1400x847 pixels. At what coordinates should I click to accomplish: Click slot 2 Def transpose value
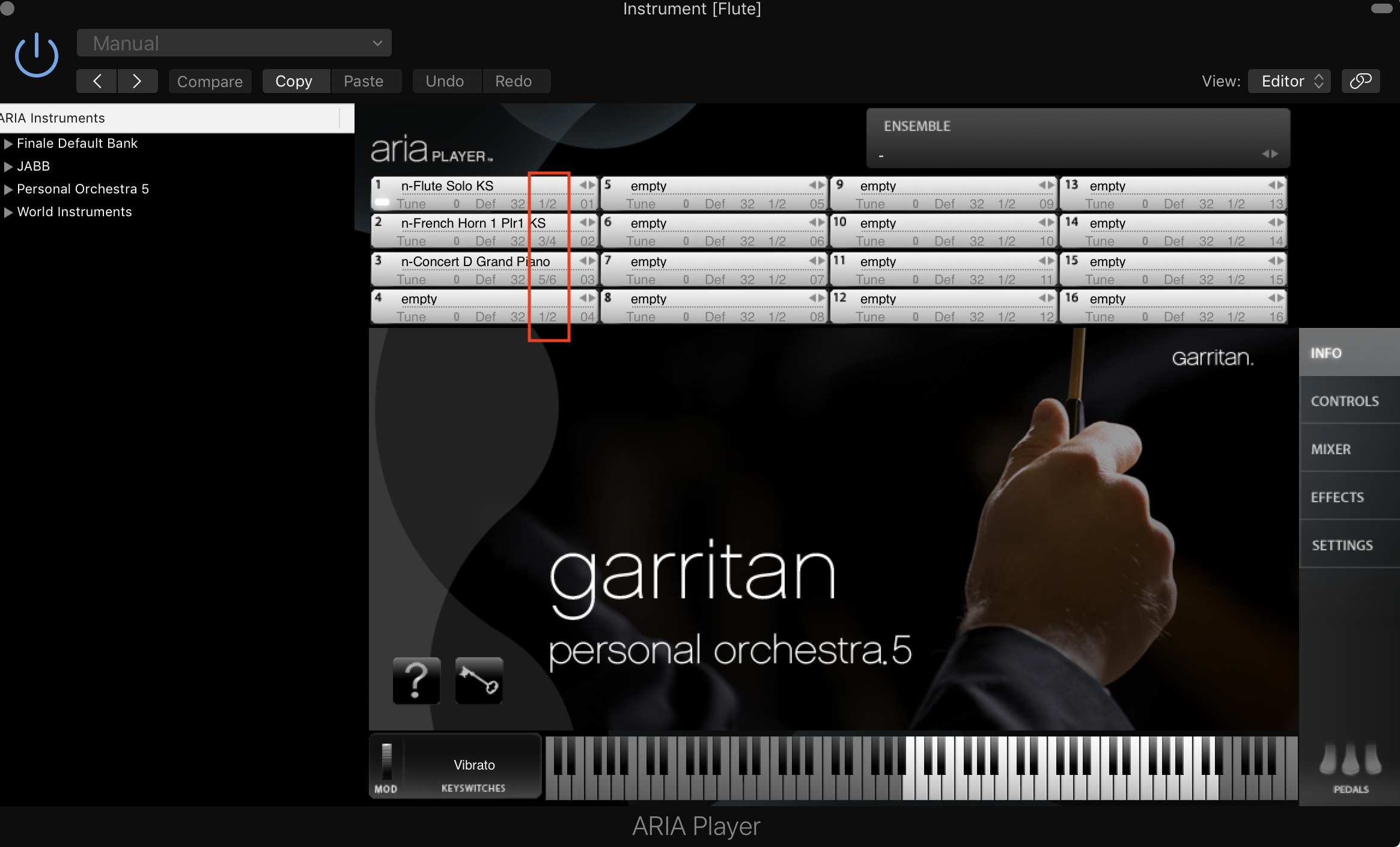point(485,241)
